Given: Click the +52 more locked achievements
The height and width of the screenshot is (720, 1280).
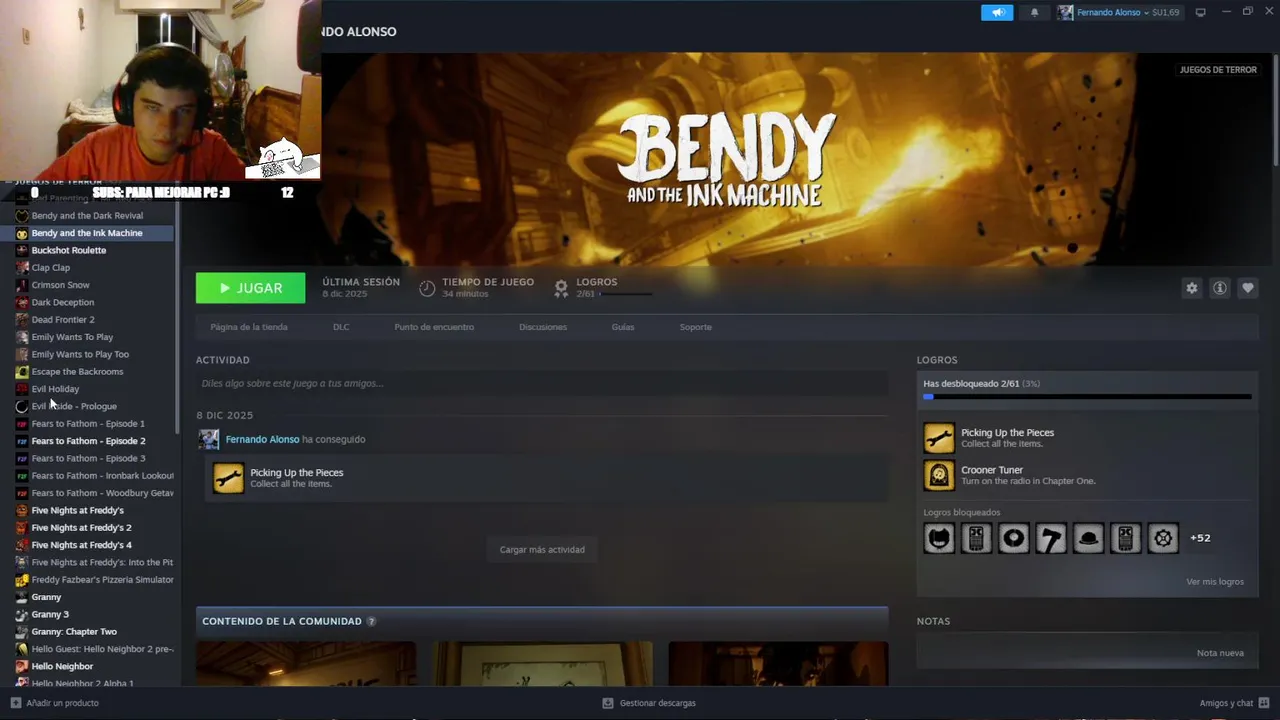Looking at the screenshot, I should (x=1200, y=538).
